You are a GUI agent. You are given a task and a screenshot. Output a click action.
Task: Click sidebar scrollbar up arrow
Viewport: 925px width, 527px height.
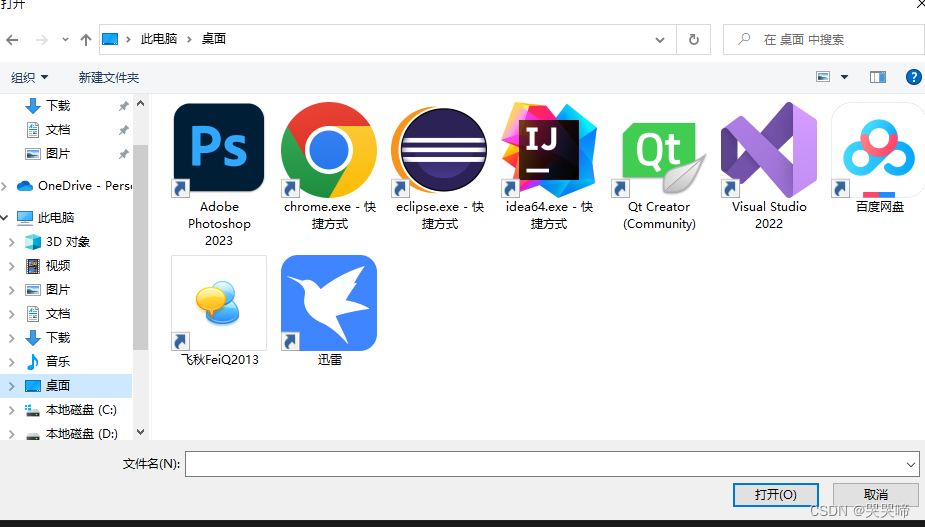140,103
